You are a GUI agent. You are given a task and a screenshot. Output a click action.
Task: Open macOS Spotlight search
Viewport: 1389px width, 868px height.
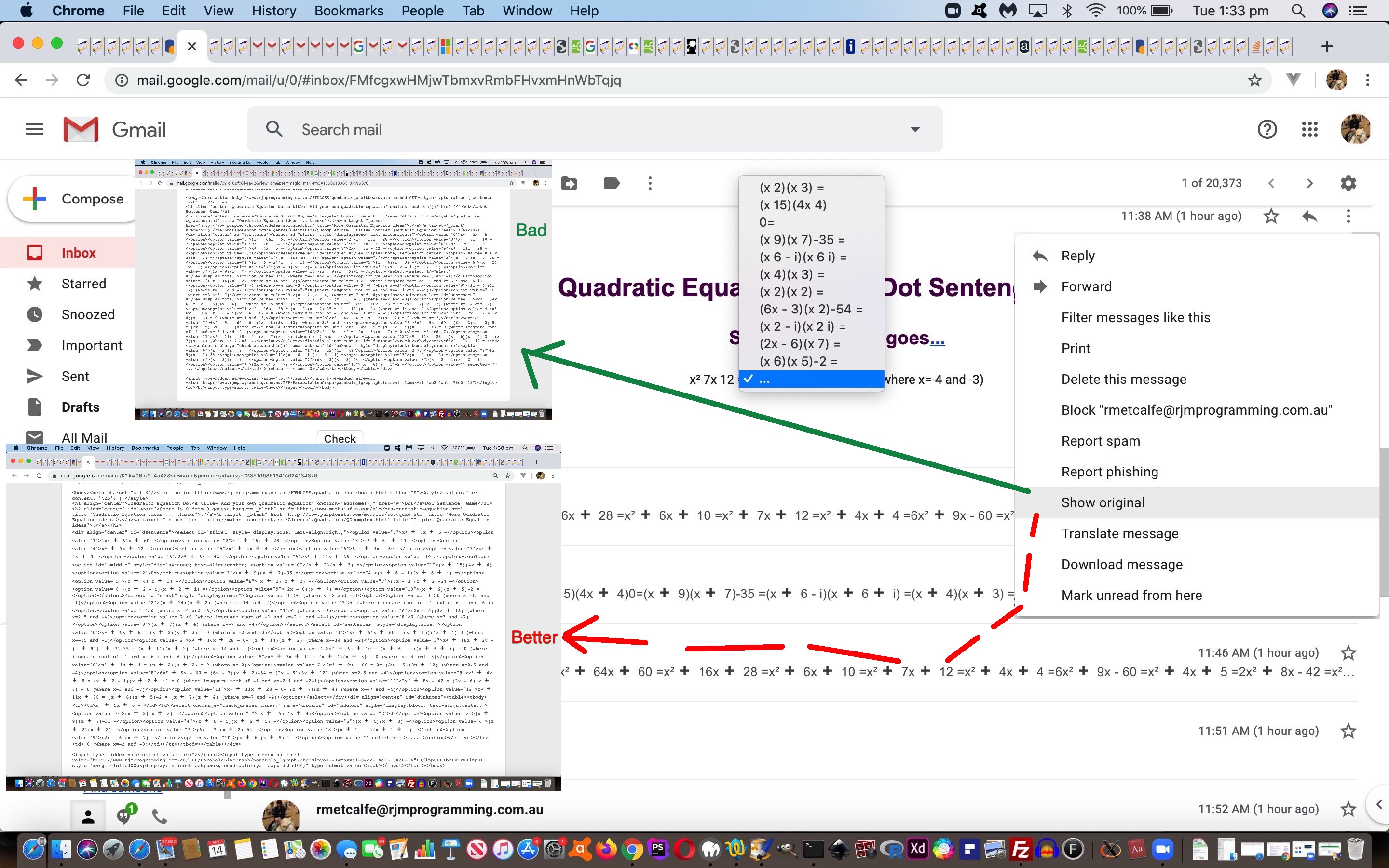pyautogui.click(x=1298, y=10)
